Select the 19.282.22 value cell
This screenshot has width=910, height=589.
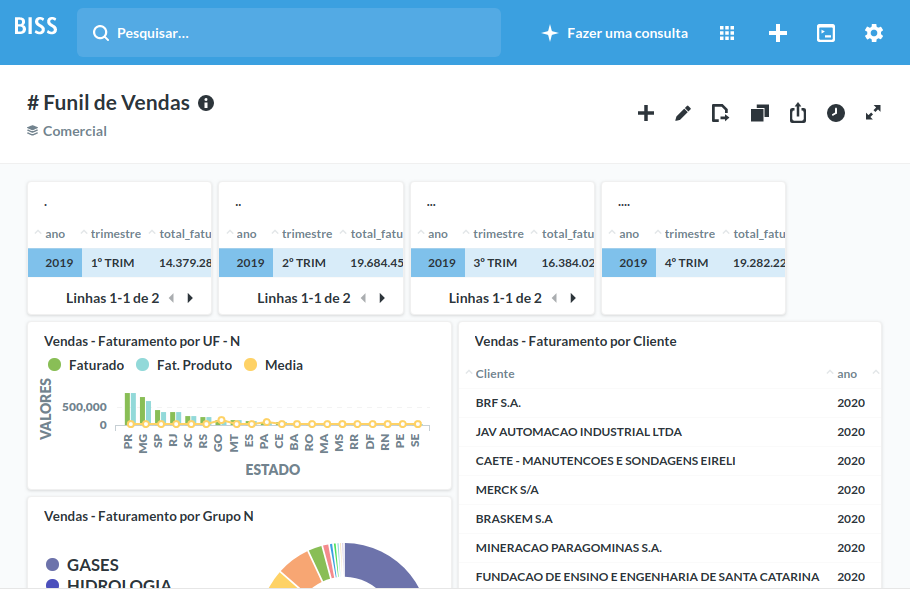755,263
